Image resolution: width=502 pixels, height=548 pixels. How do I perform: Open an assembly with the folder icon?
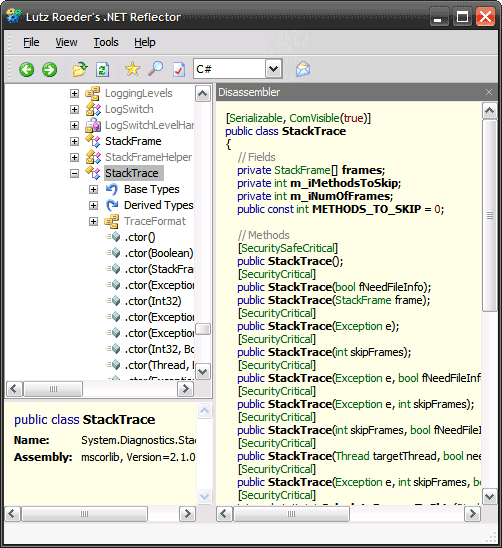(x=80, y=69)
